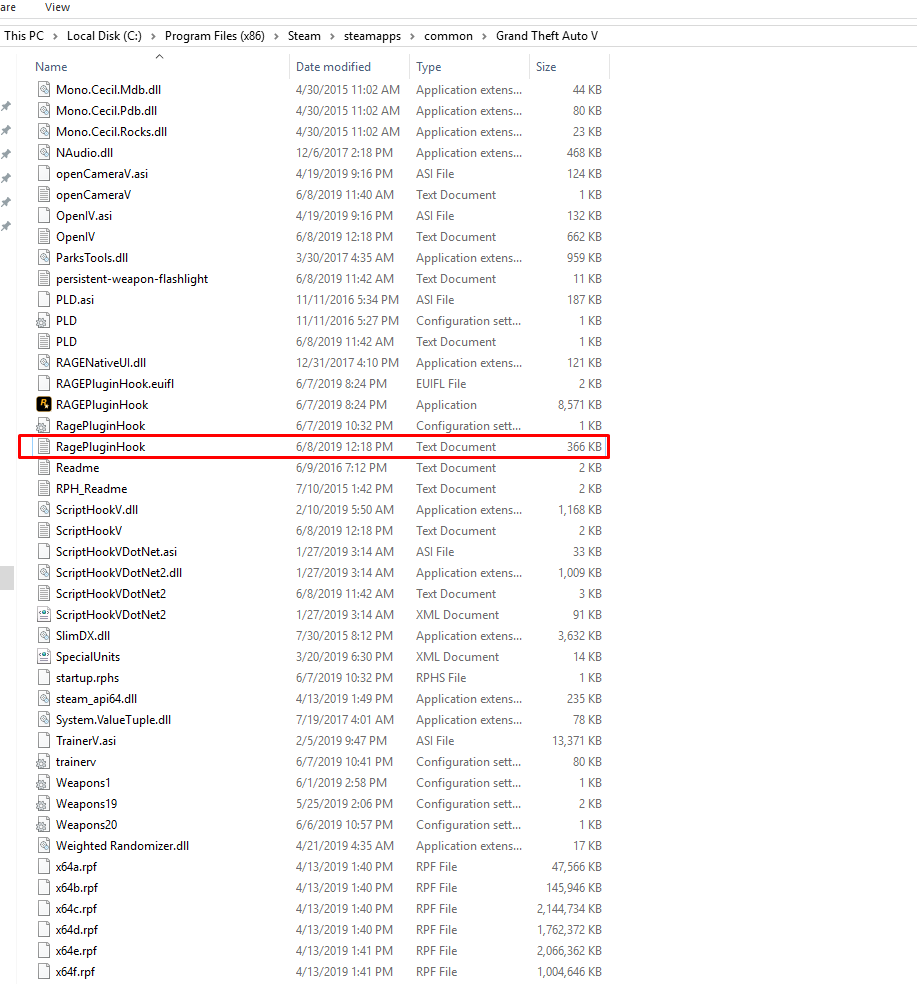Click the SlimDX.dll file icon
Screen dimensions: 917x984
point(43,635)
